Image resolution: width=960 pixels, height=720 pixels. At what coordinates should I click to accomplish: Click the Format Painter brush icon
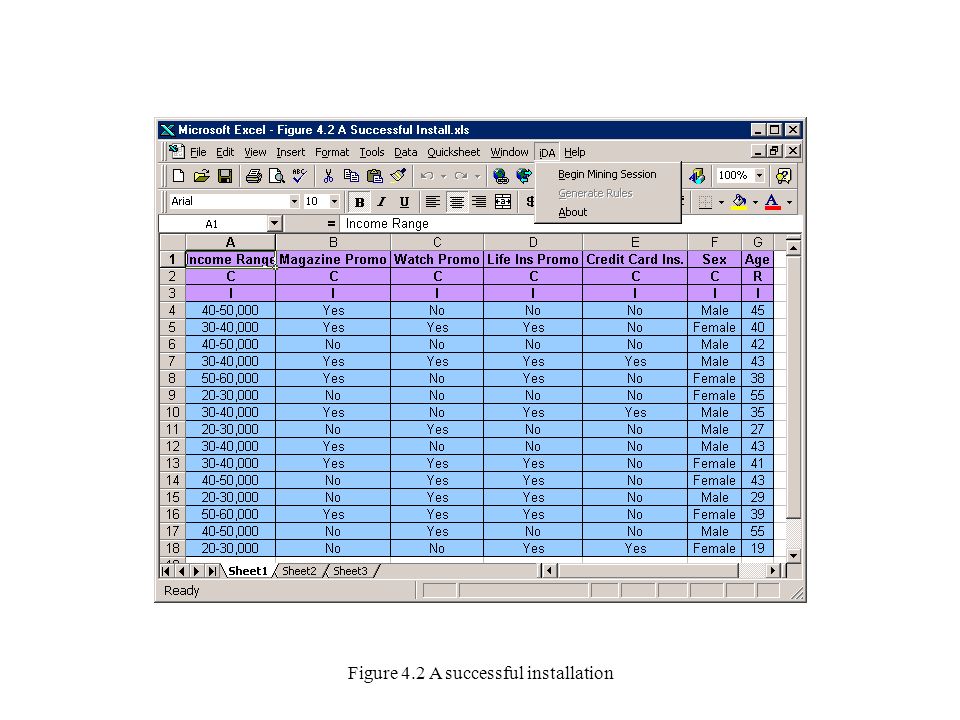click(x=398, y=176)
